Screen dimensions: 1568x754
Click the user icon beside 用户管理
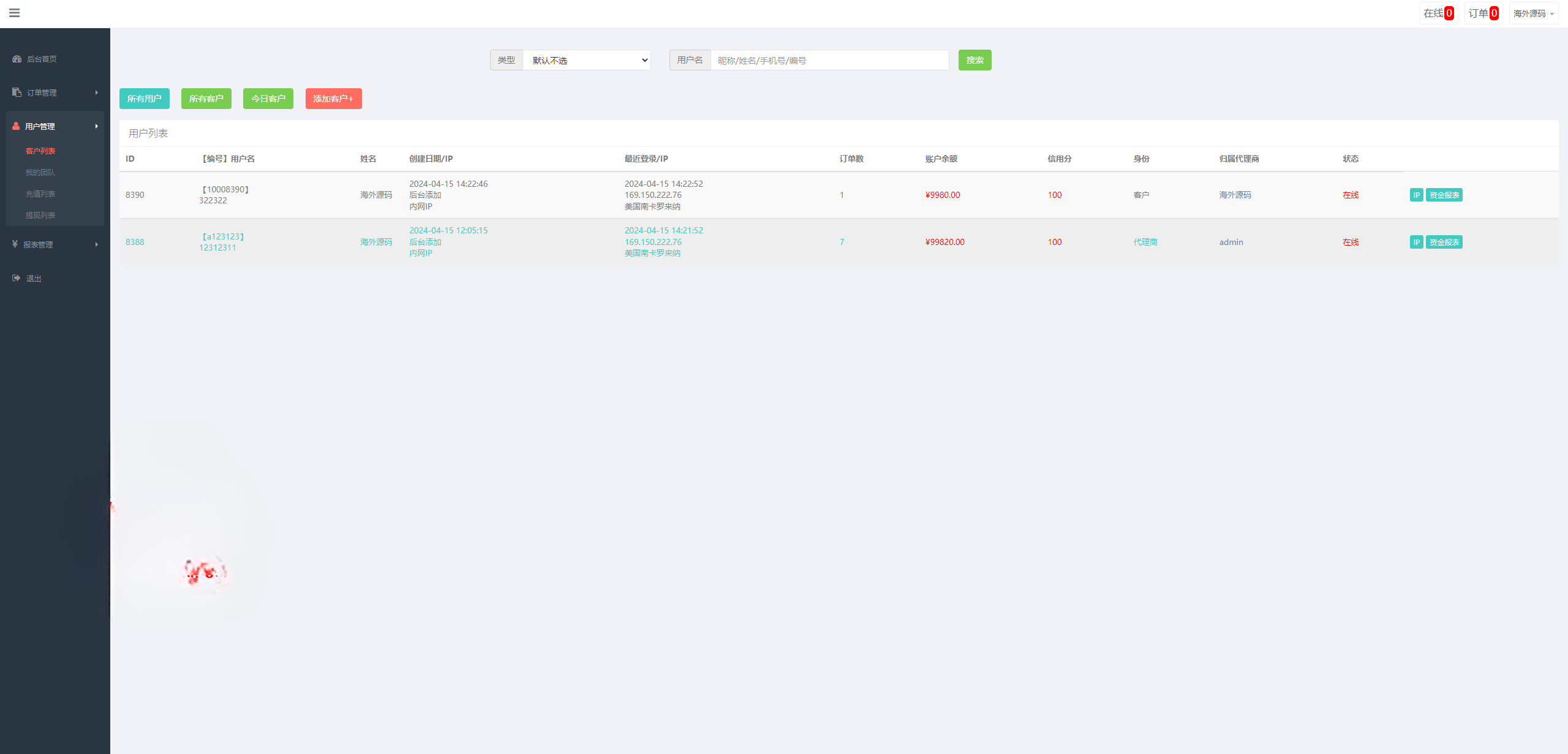click(16, 126)
